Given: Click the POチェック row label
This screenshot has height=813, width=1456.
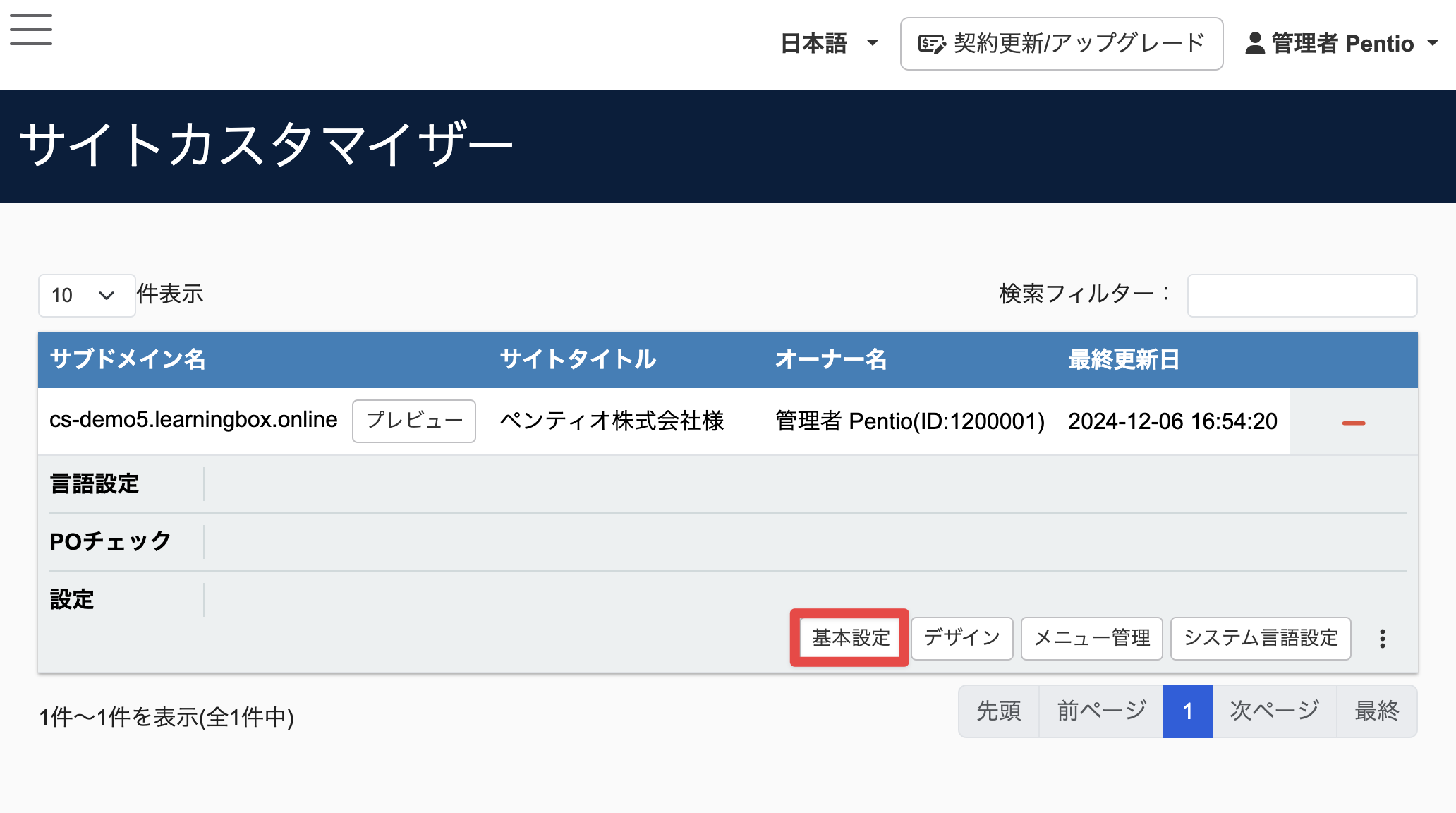Looking at the screenshot, I should pos(110,542).
